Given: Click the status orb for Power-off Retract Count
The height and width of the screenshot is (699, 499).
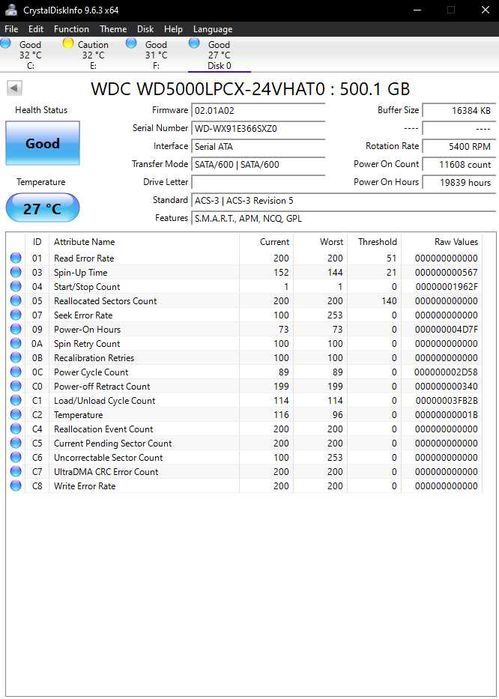Looking at the screenshot, I should click(16, 386).
